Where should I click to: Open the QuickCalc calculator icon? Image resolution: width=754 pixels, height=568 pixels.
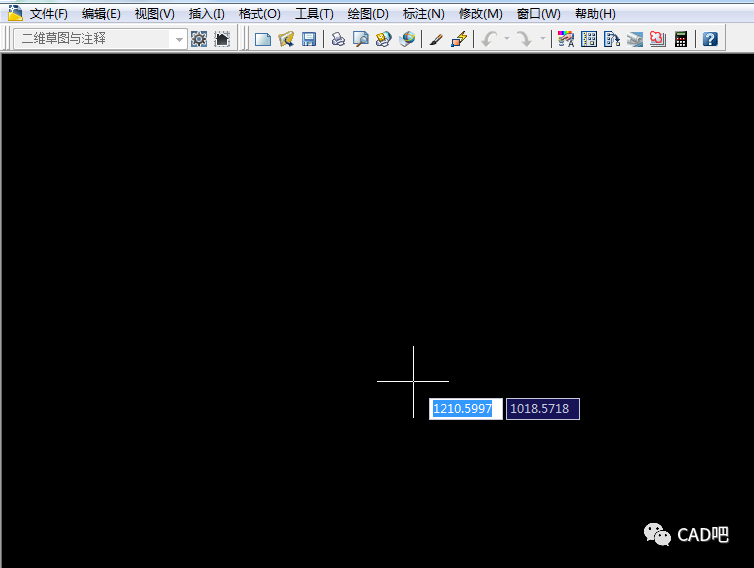pos(681,39)
